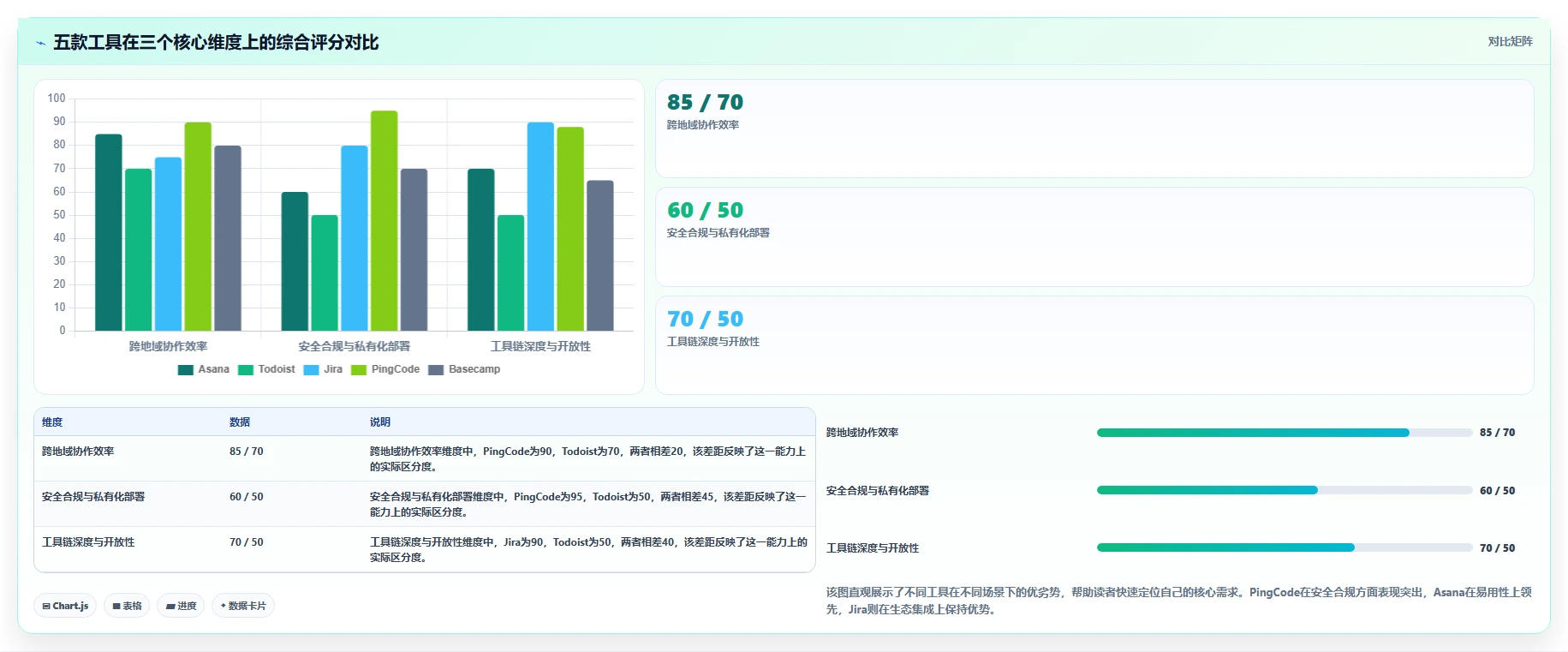Toggle the Basecamp legend color swatch
The image size is (1568, 652).
[436, 370]
